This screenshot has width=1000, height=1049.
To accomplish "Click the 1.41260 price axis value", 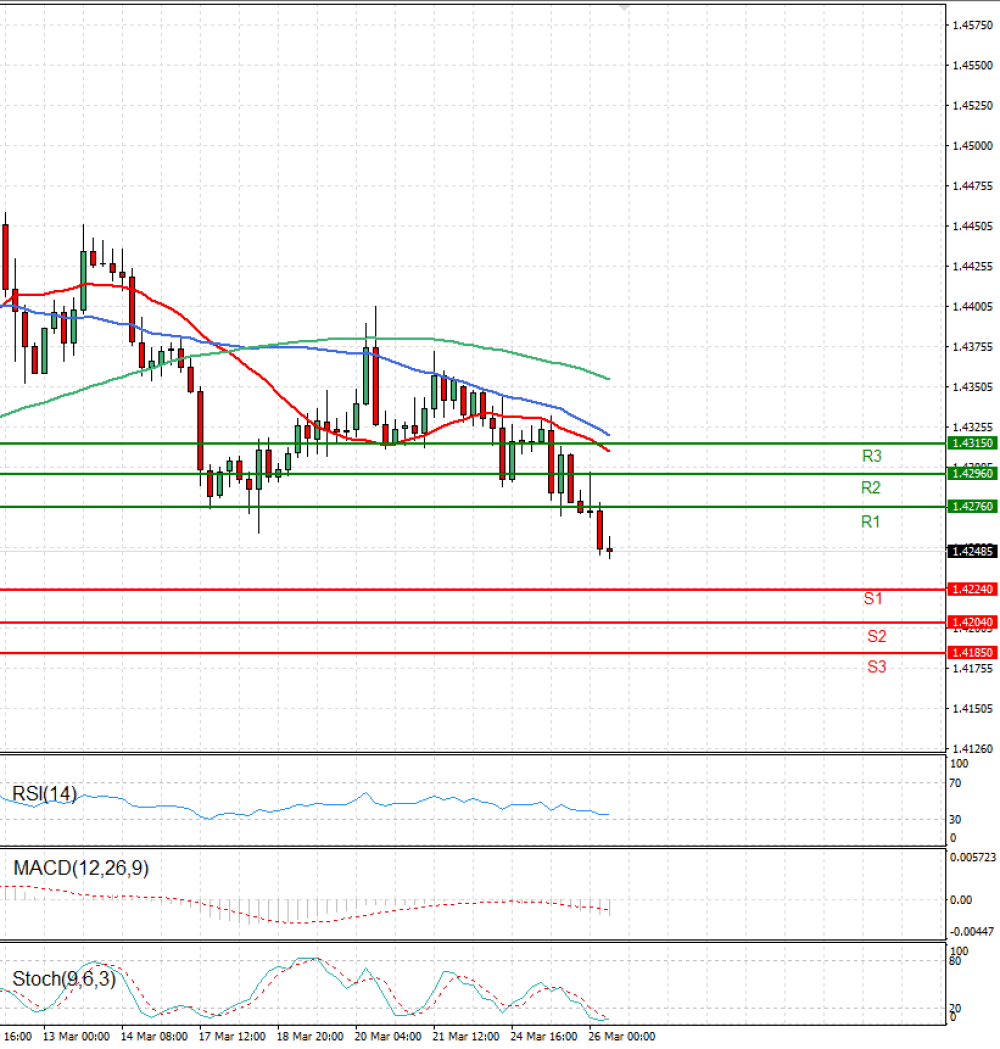I will click(973, 749).
